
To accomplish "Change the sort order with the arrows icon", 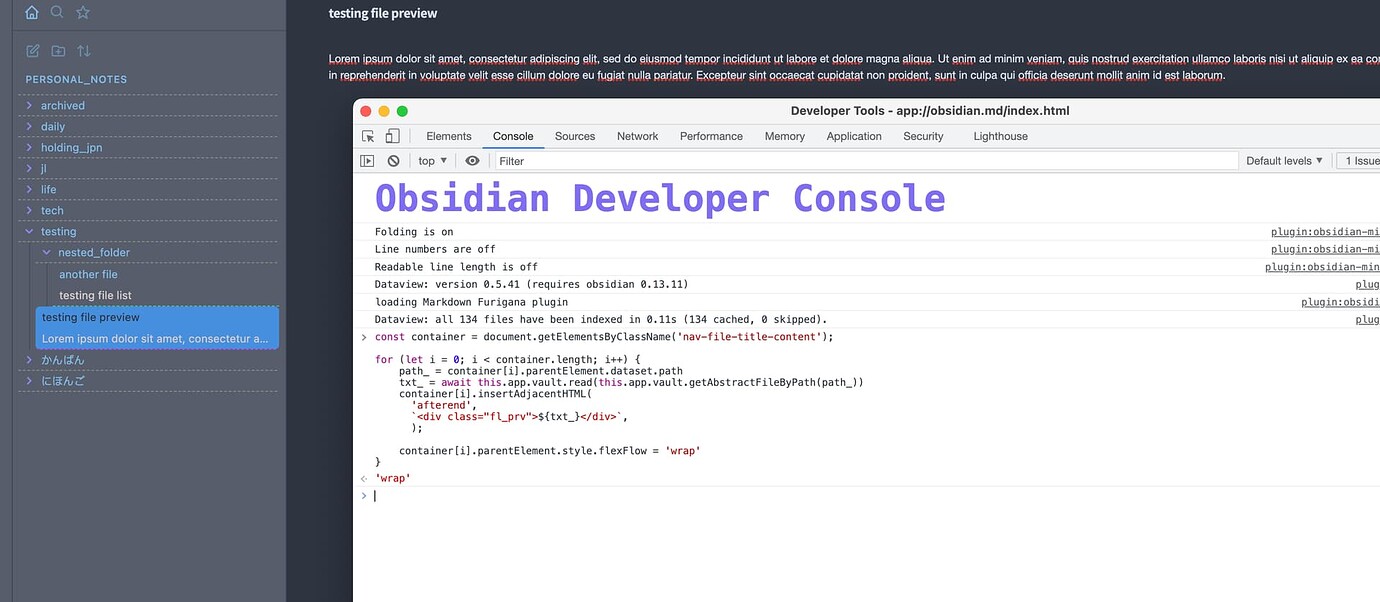I will (84, 51).
